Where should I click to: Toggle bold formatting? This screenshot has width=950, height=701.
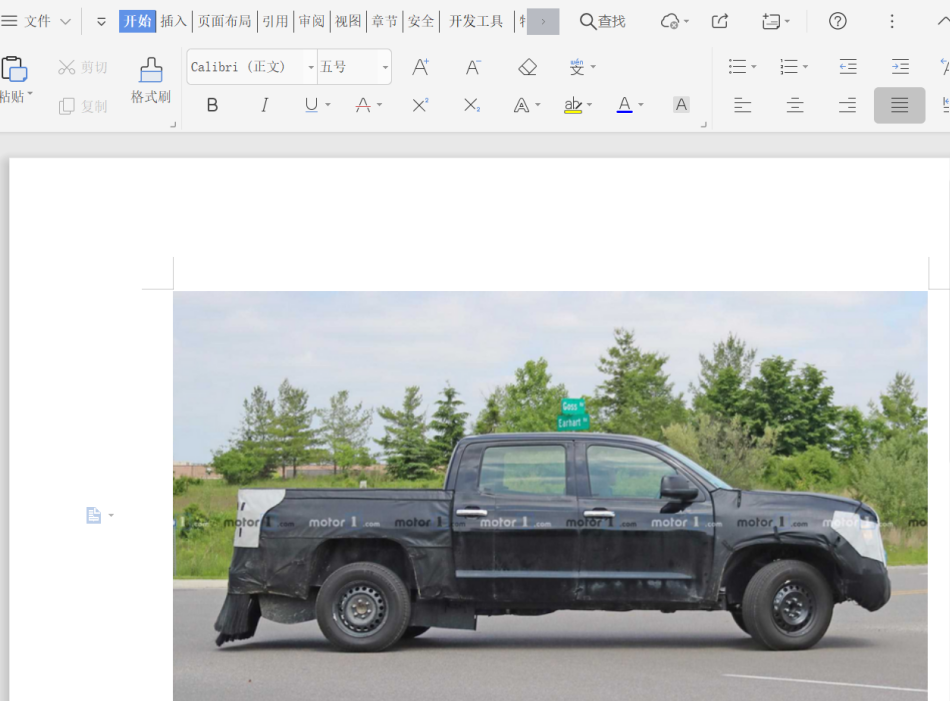pyautogui.click(x=212, y=105)
